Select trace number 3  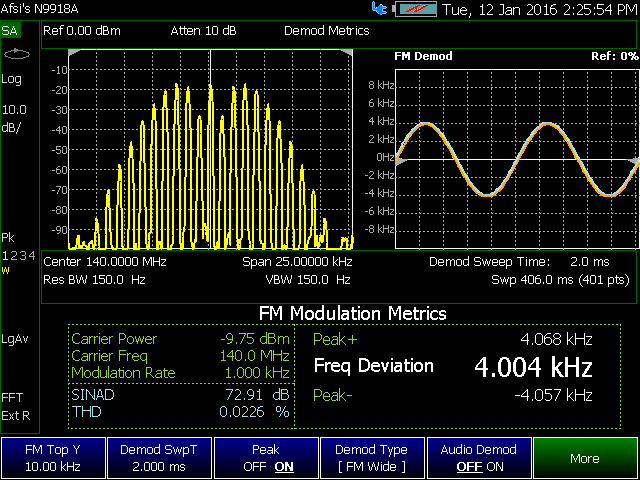click(x=22, y=256)
